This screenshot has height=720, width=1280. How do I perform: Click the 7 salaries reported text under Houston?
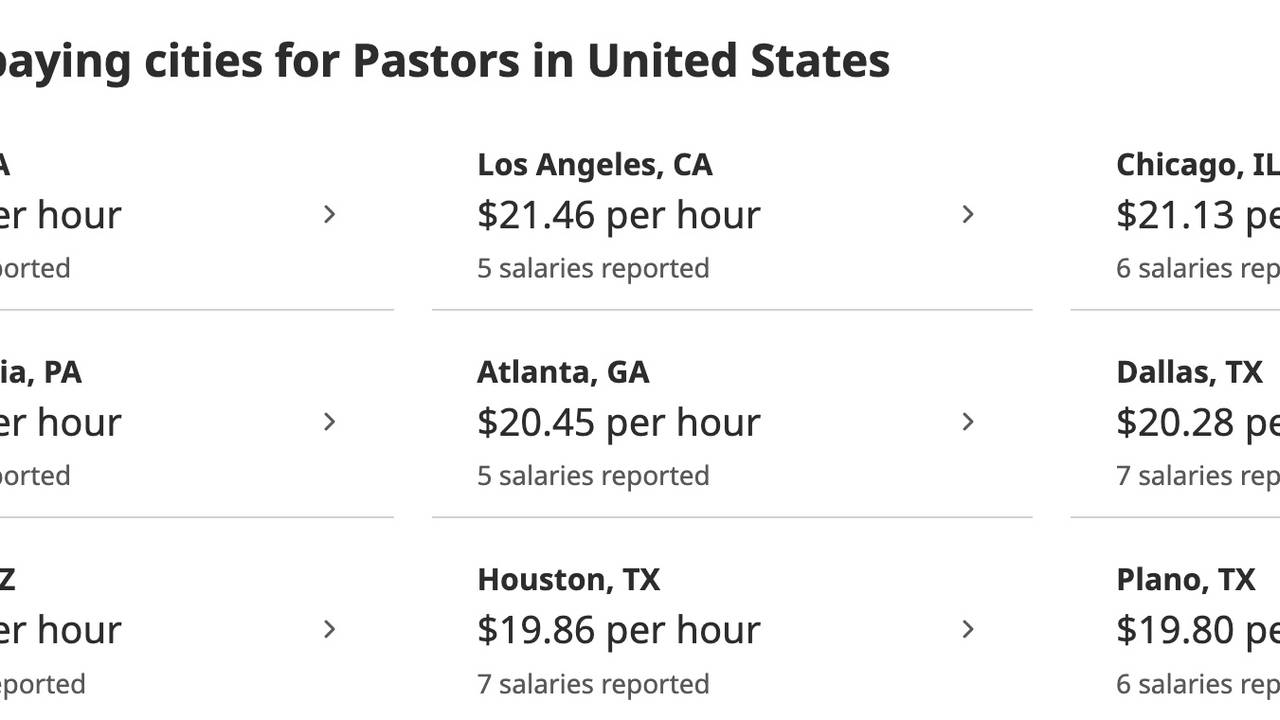(594, 684)
